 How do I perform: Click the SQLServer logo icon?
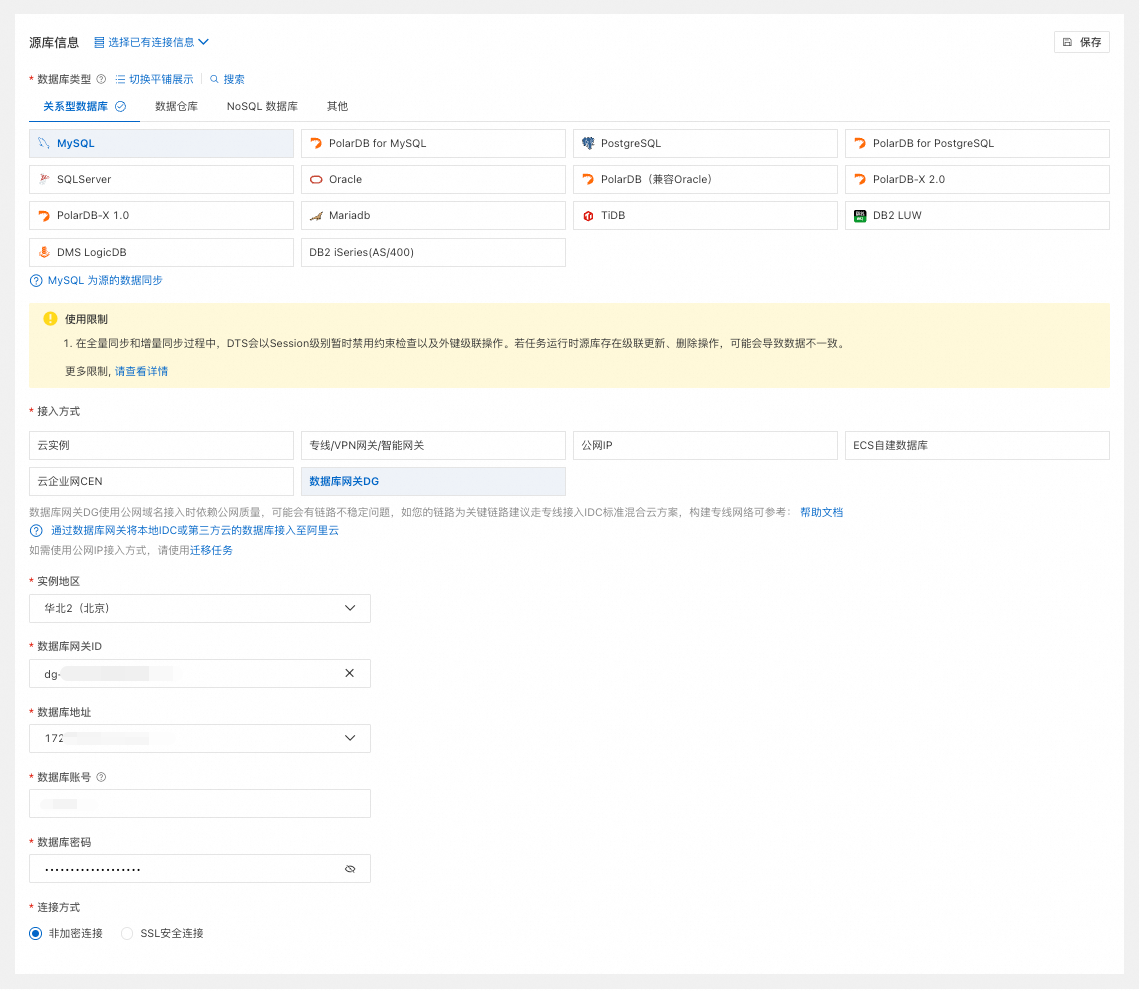coord(44,179)
